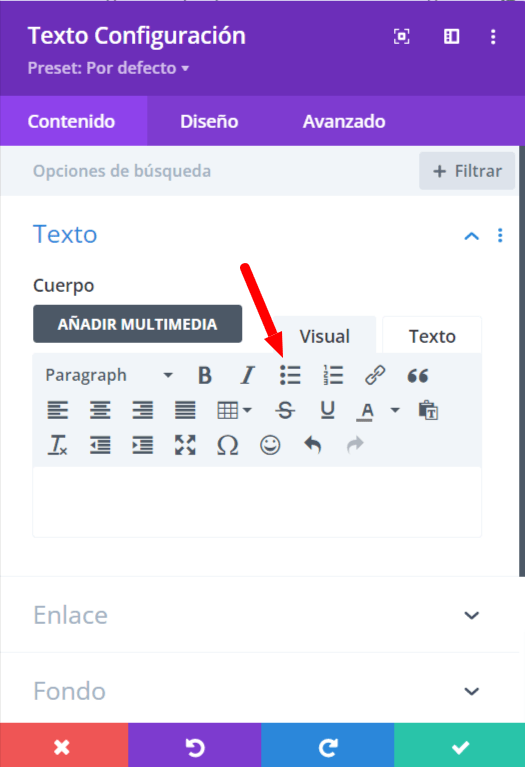Viewport: 525px width, 767px height.
Task: Toggle italic text style
Action: 248,376
